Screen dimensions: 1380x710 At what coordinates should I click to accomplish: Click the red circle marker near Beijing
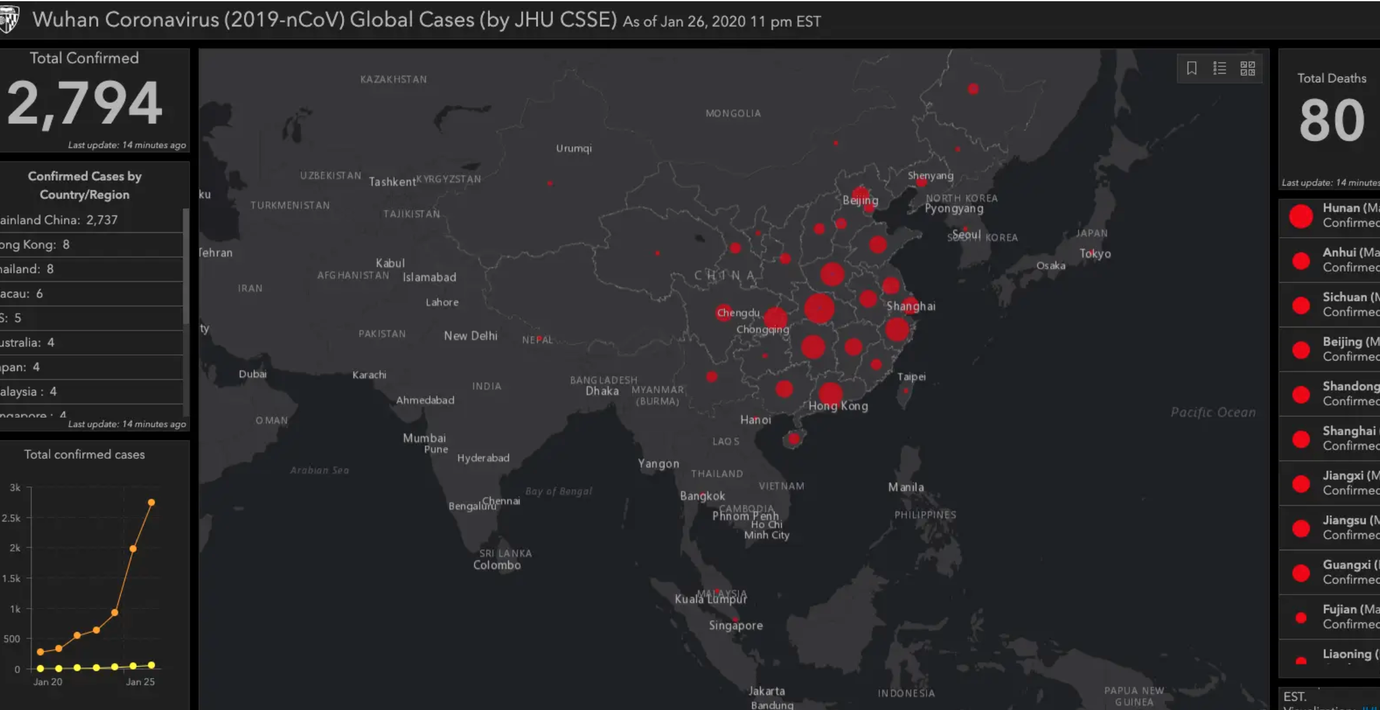coord(860,195)
